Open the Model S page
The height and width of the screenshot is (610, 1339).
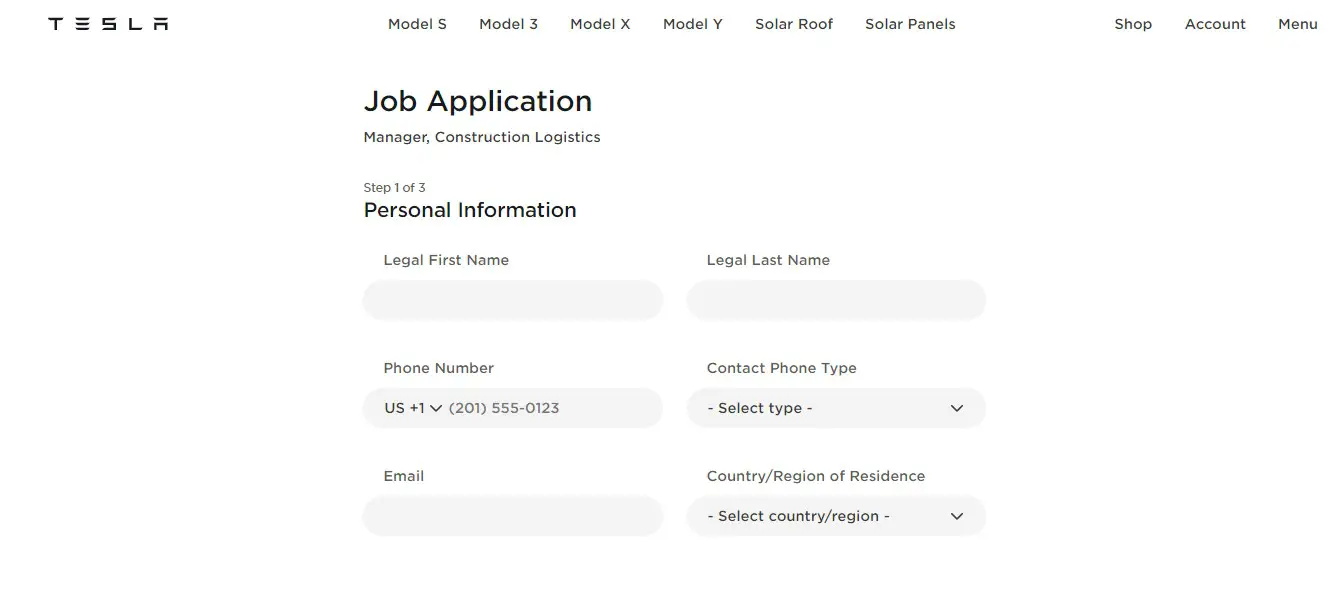click(417, 24)
